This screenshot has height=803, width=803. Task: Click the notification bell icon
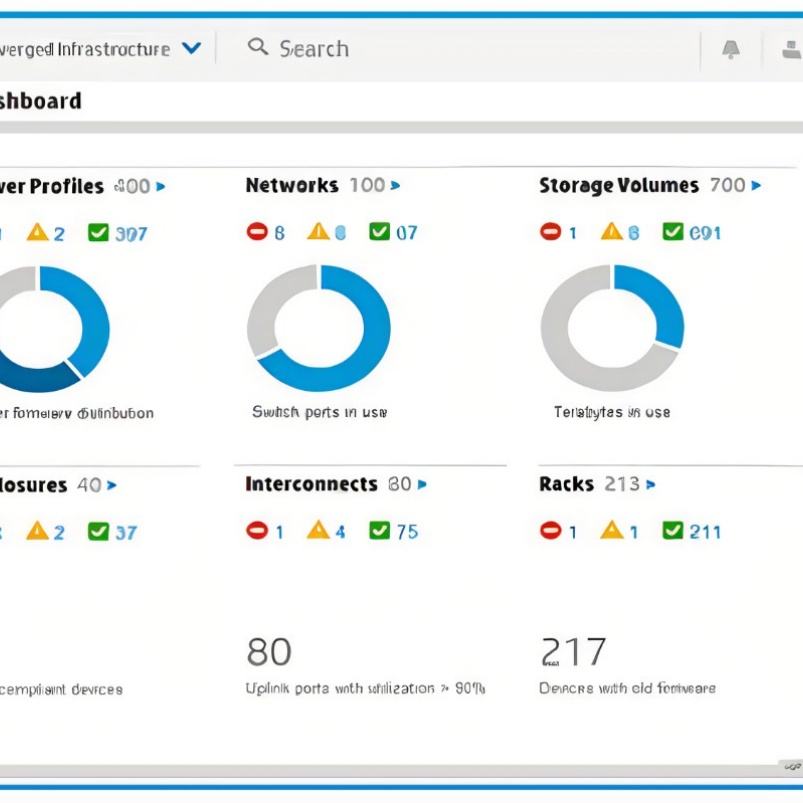731,50
